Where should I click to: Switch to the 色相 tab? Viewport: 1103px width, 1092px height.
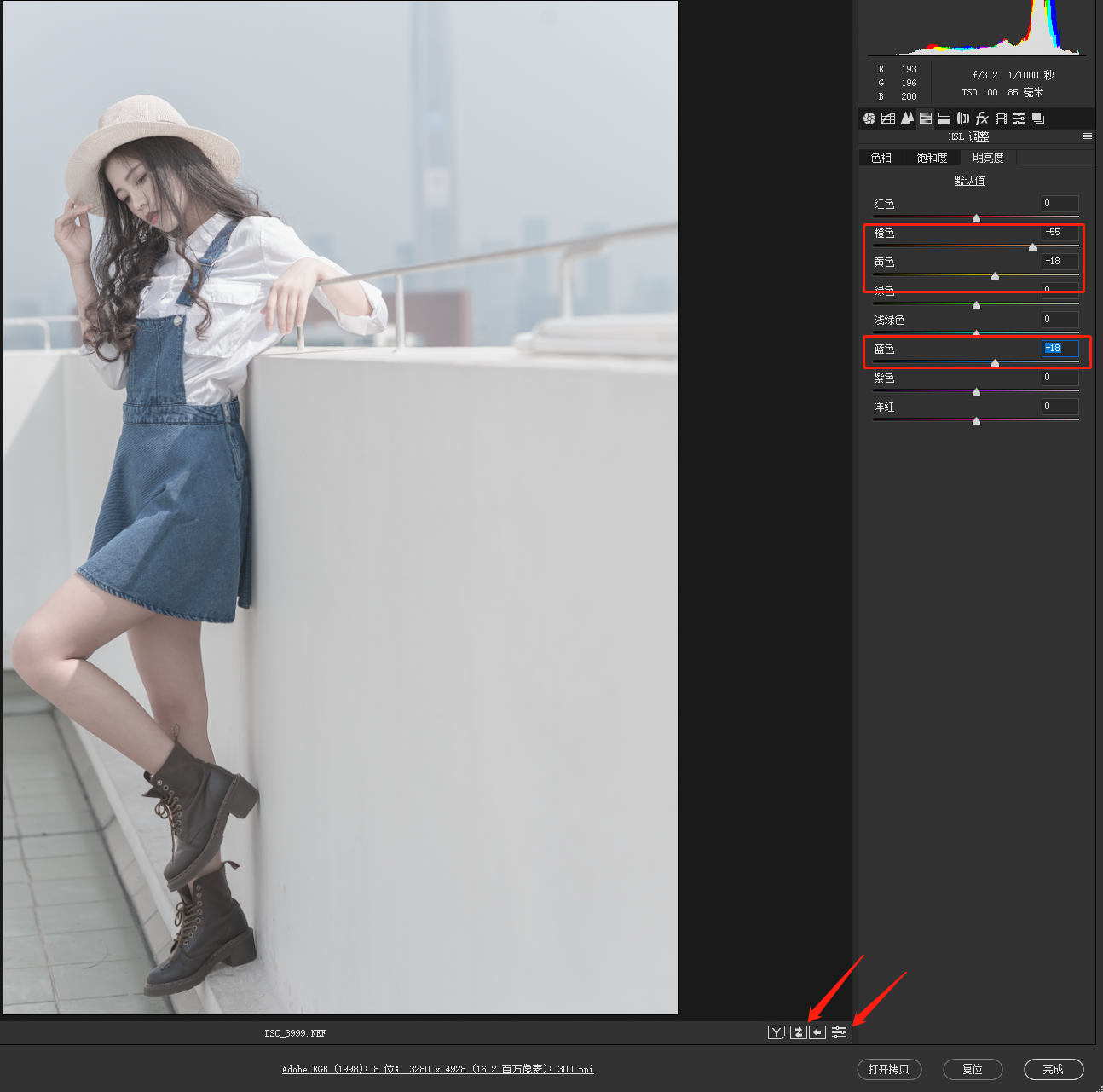tap(881, 158)
